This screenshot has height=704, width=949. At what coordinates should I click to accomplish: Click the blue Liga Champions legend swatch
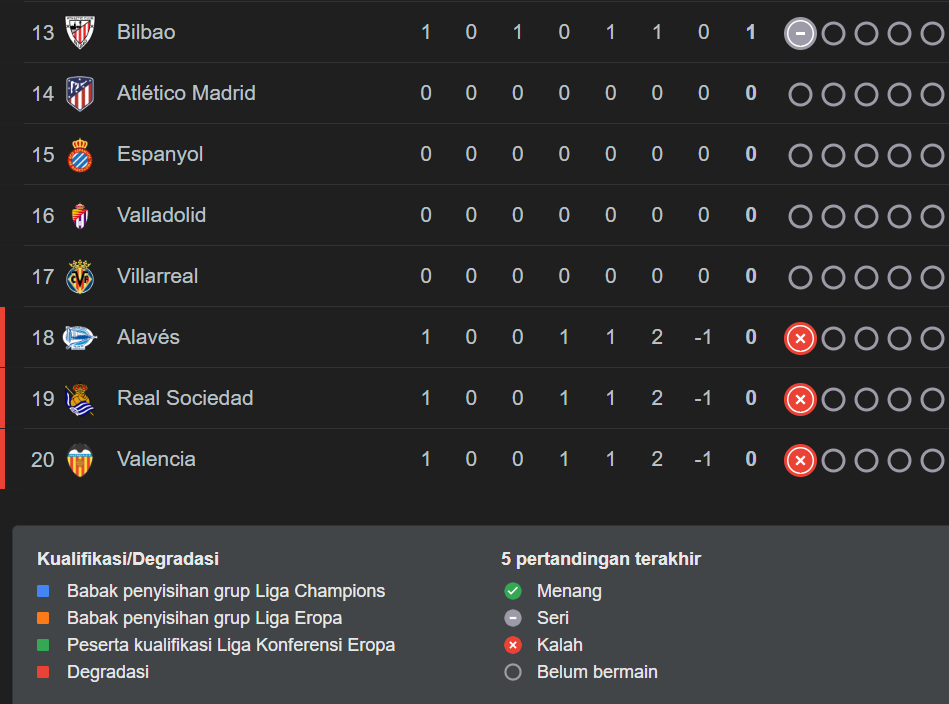(x=43, y=591)
